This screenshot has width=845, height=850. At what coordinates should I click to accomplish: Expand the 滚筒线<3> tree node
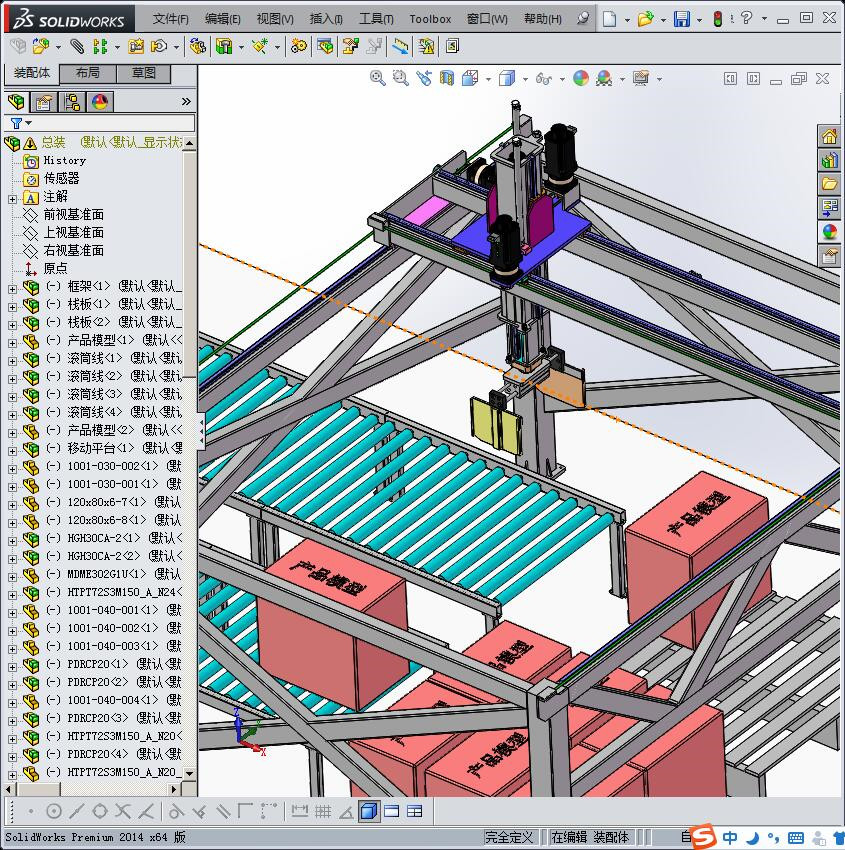[x=12, y=397]
